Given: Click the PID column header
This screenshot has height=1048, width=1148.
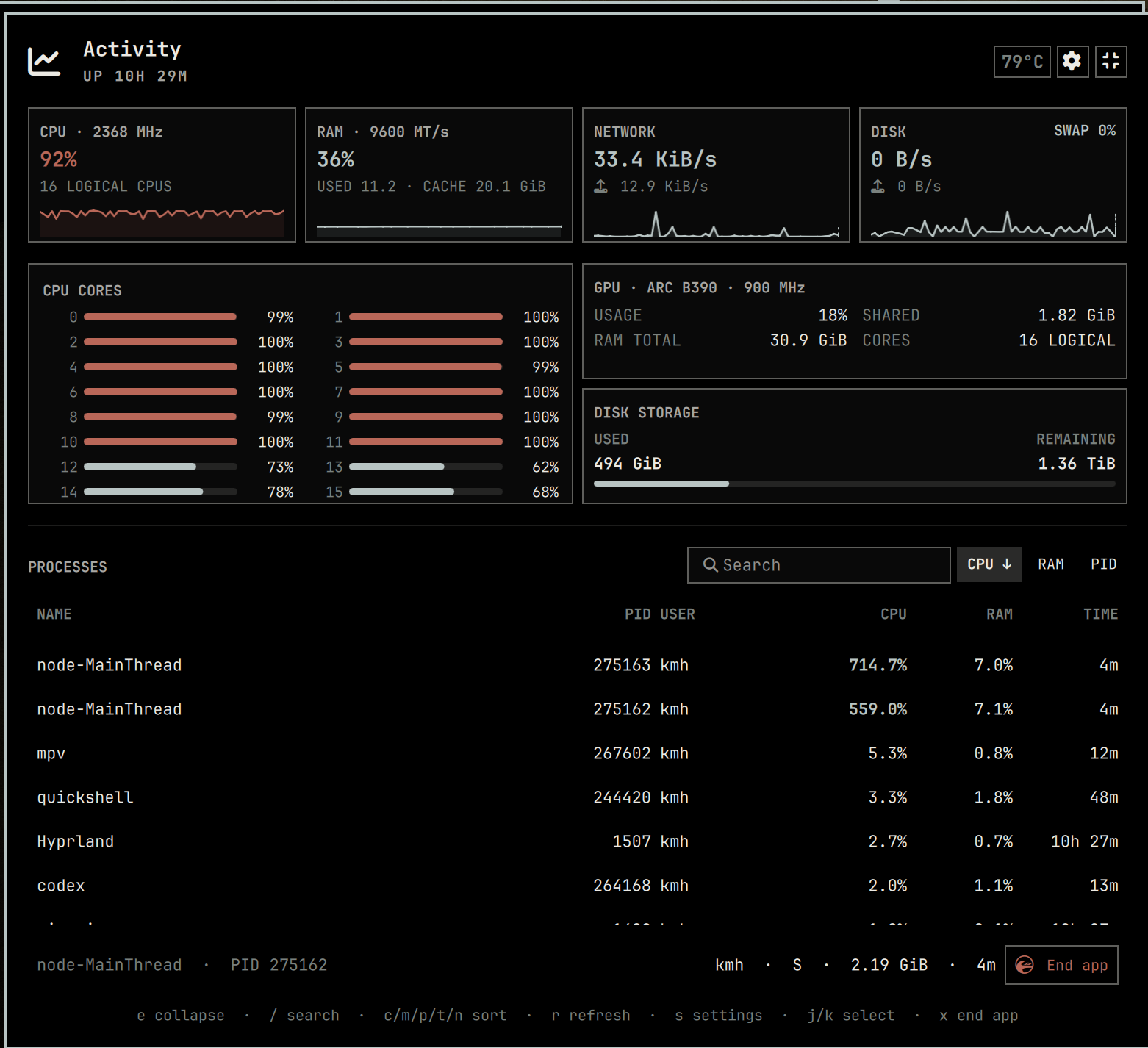Looking at the screenshot, I should pyautogui.click(x=637, y=614).
